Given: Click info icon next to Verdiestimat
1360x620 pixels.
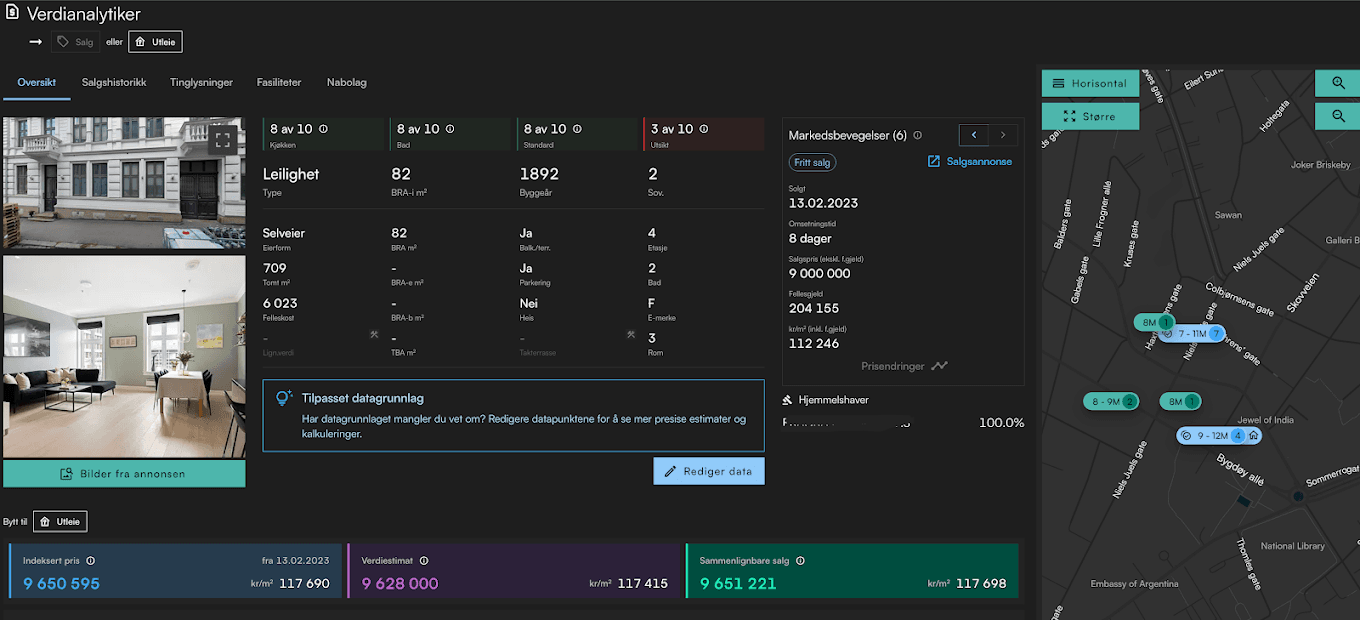Looking at the screenshot, I should [424, 561].
